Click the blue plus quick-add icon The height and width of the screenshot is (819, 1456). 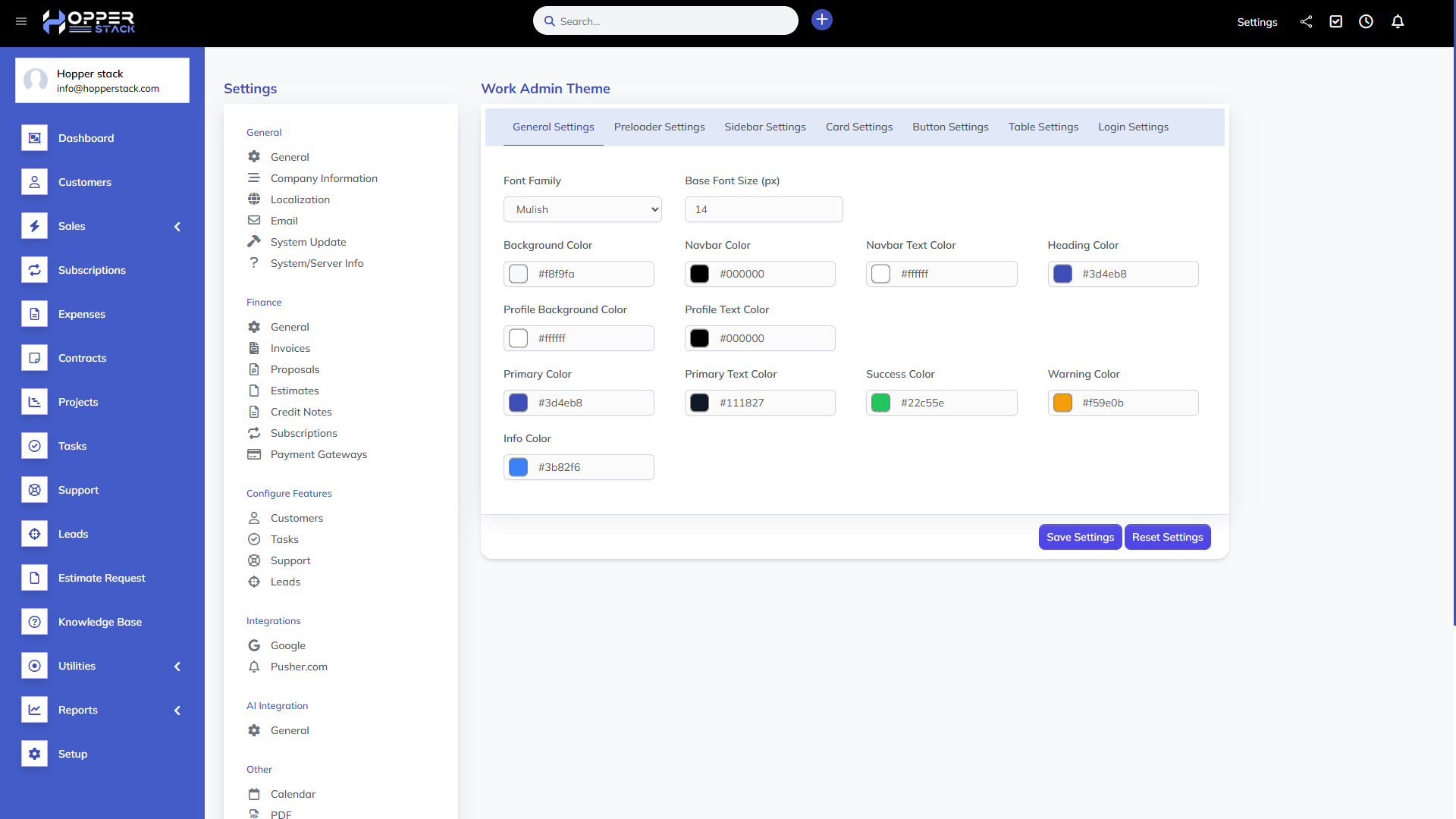tap(821, 20)
